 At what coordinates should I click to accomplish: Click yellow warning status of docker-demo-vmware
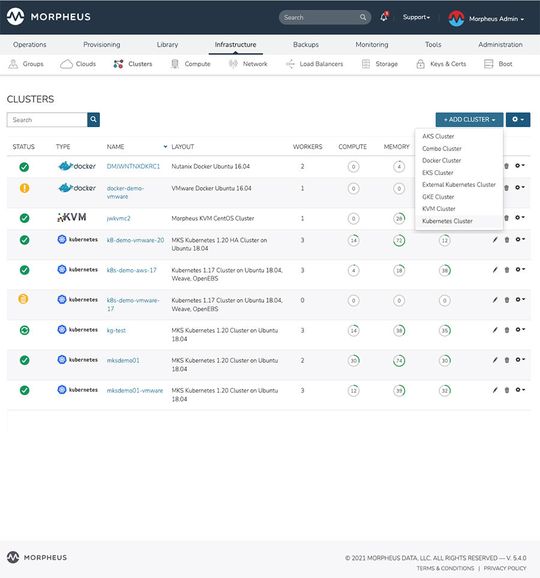[24, 188]
